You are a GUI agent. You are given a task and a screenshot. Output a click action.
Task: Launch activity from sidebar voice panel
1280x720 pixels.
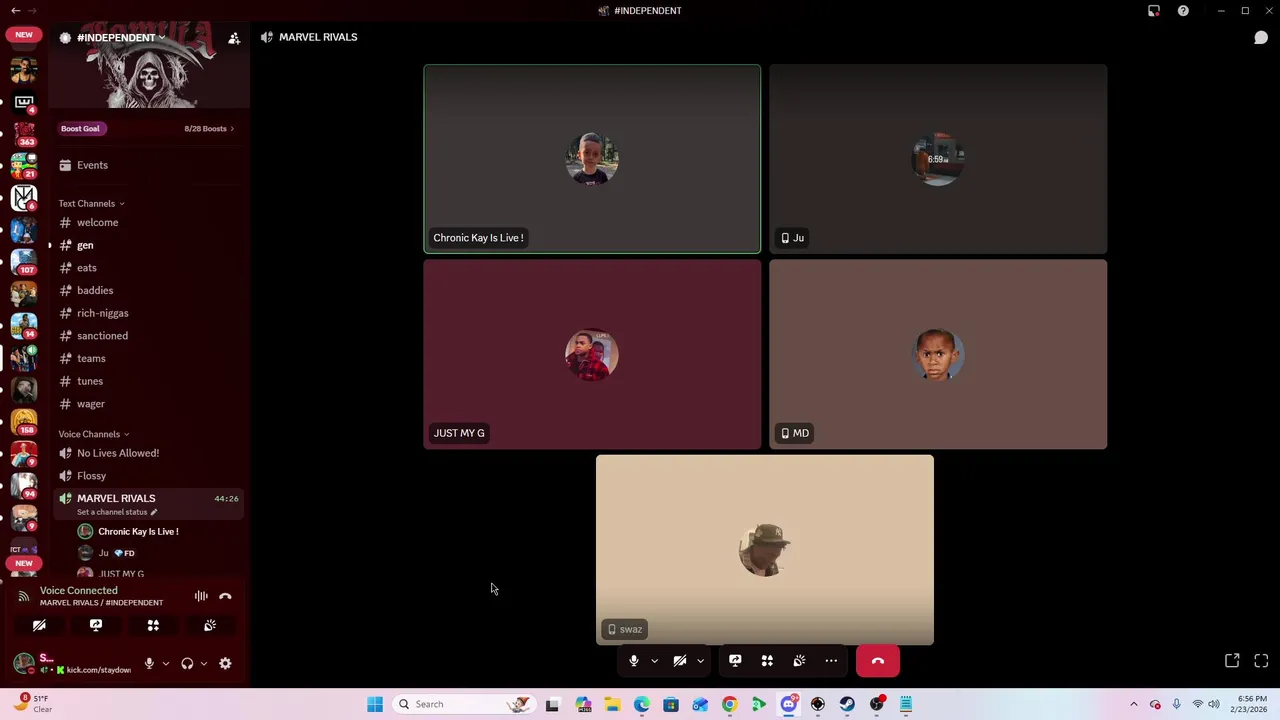pos(153,625)
